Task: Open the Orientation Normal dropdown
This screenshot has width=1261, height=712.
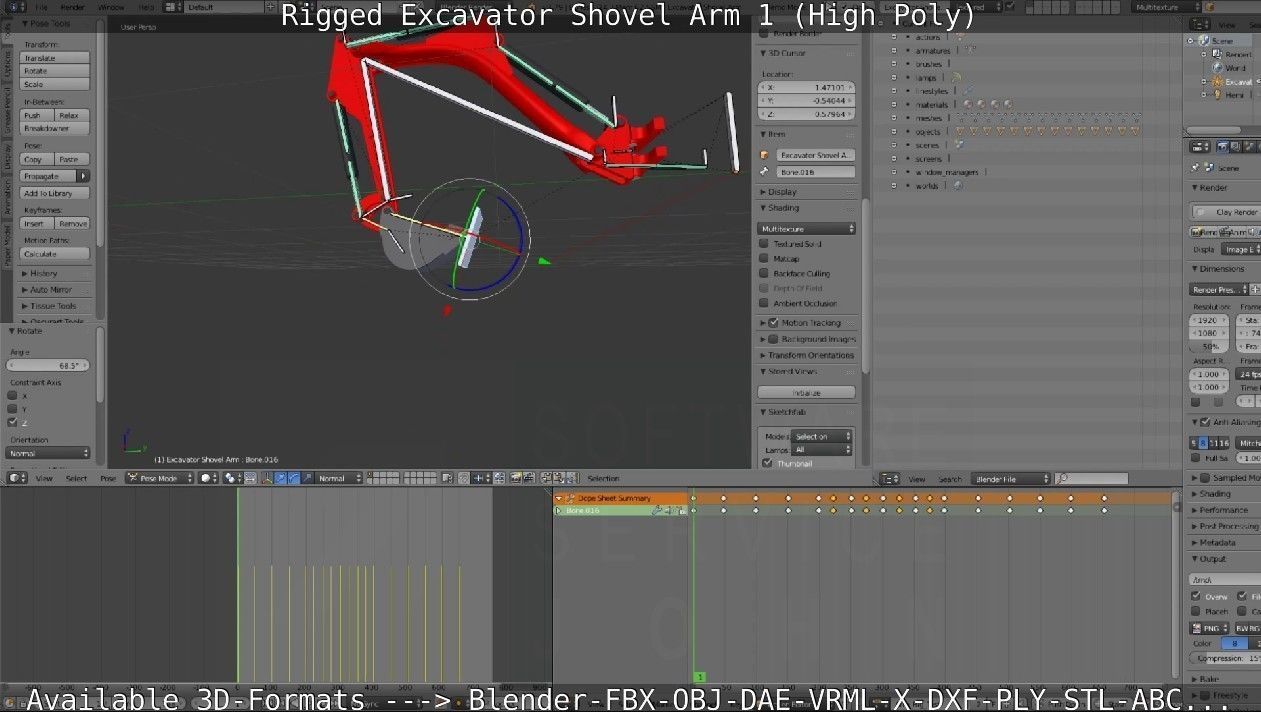Action: coord(47,453)
